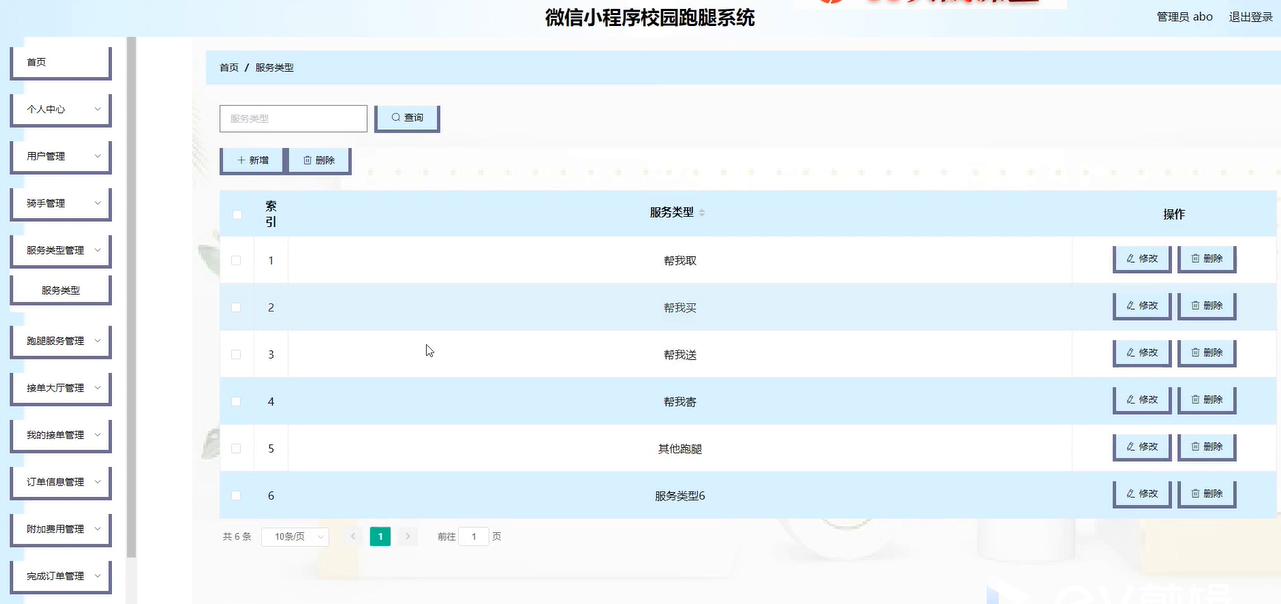
Task: Expand the 我的接单管理 sidebar menu
Action: [60, 435]
